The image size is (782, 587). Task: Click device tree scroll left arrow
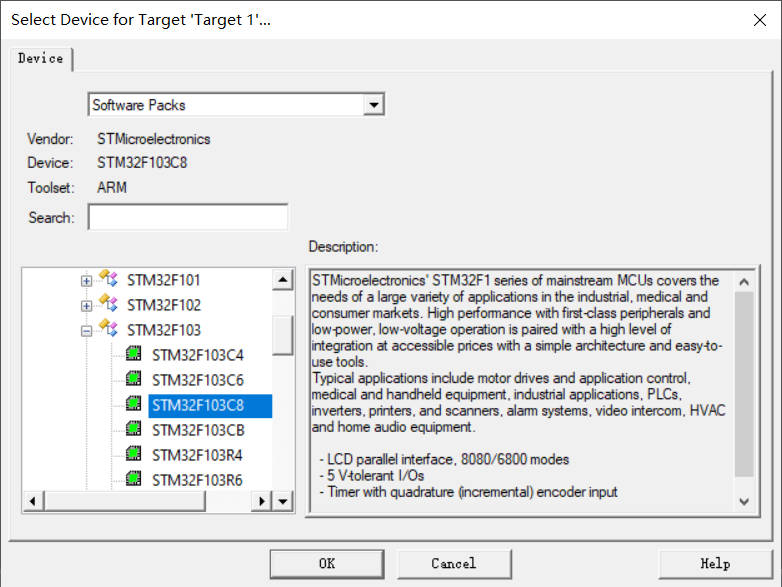[33, 501]
